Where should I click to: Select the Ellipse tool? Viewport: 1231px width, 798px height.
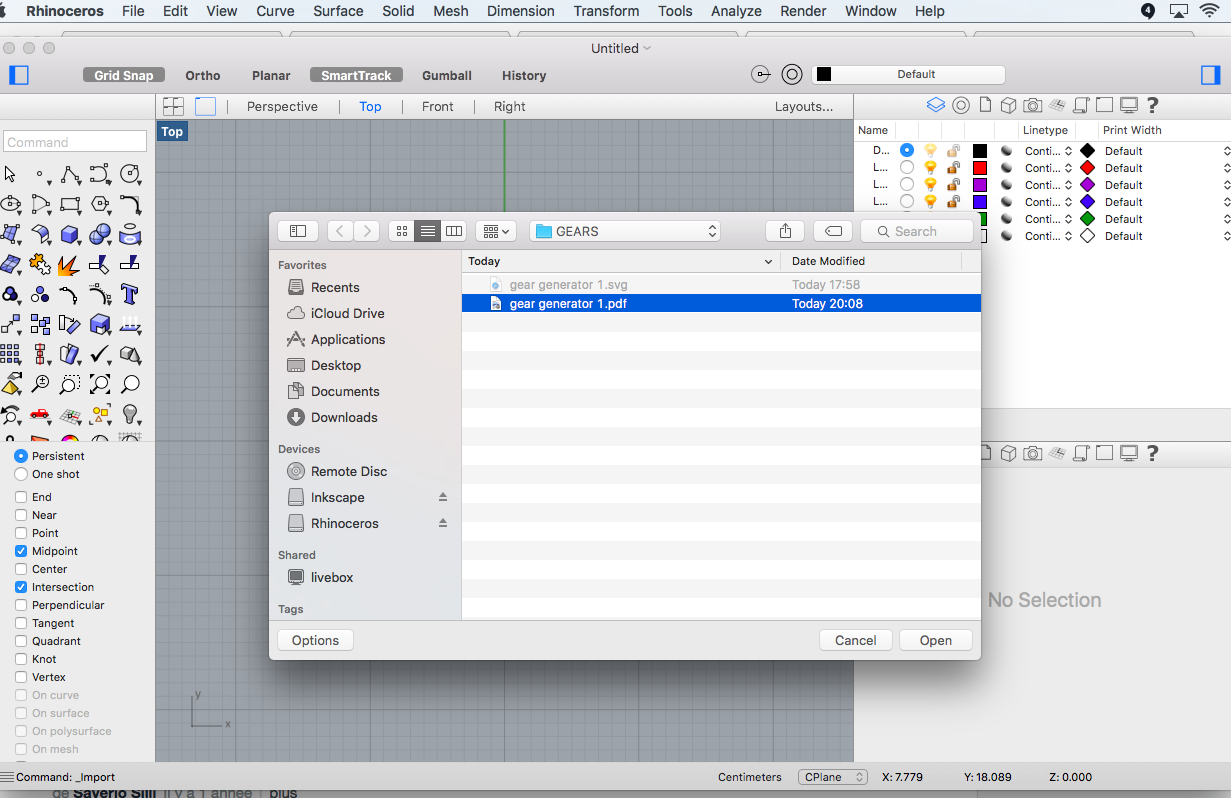11,205
